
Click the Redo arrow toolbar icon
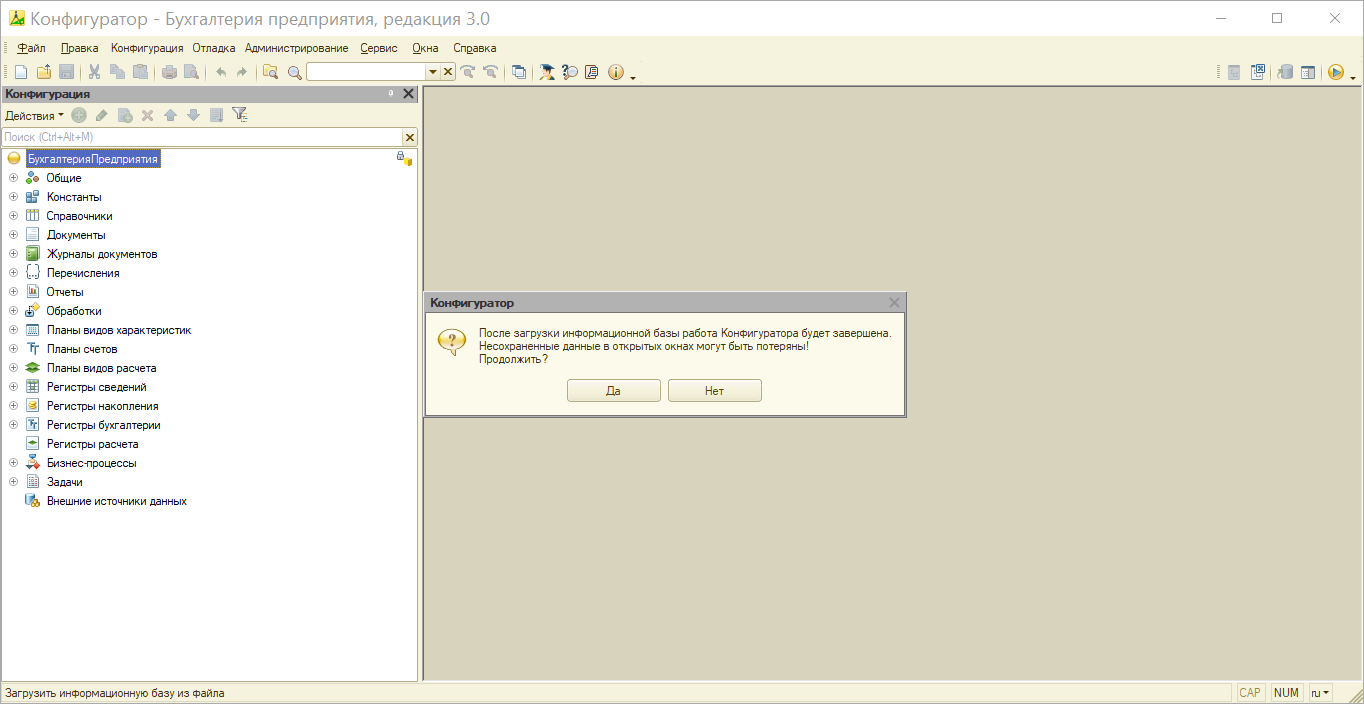pos(242,72)
